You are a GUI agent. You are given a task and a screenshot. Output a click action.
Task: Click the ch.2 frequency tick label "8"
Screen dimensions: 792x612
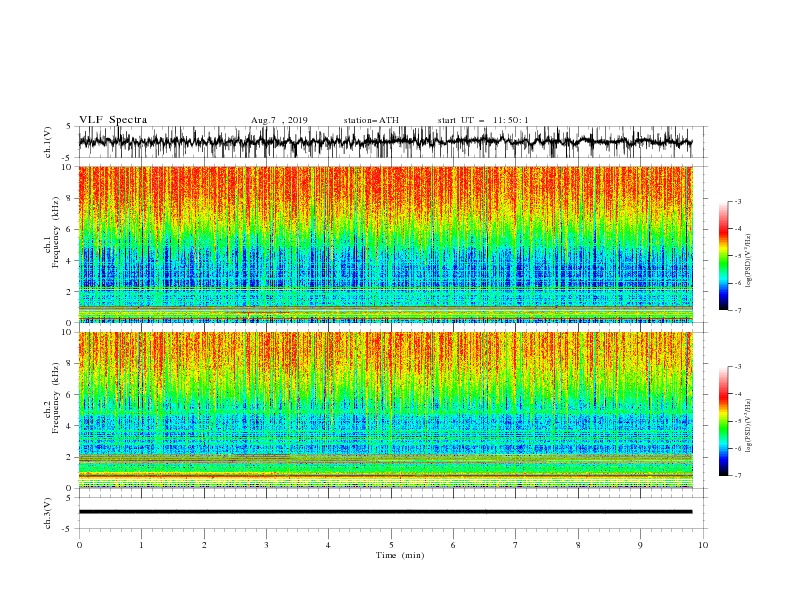pyautogui.click(x=70, y=364)
